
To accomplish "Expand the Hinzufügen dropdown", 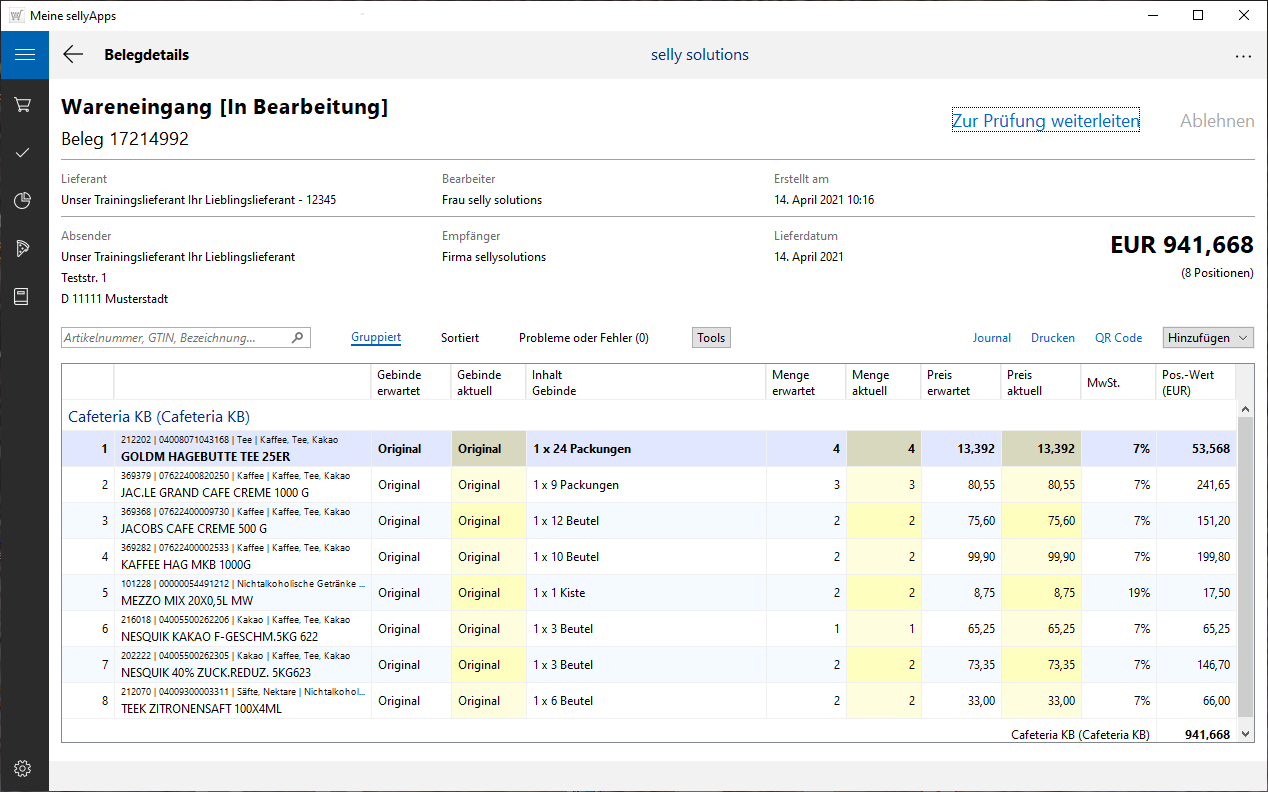I will pyautogui.click(x=1207, y=338).
